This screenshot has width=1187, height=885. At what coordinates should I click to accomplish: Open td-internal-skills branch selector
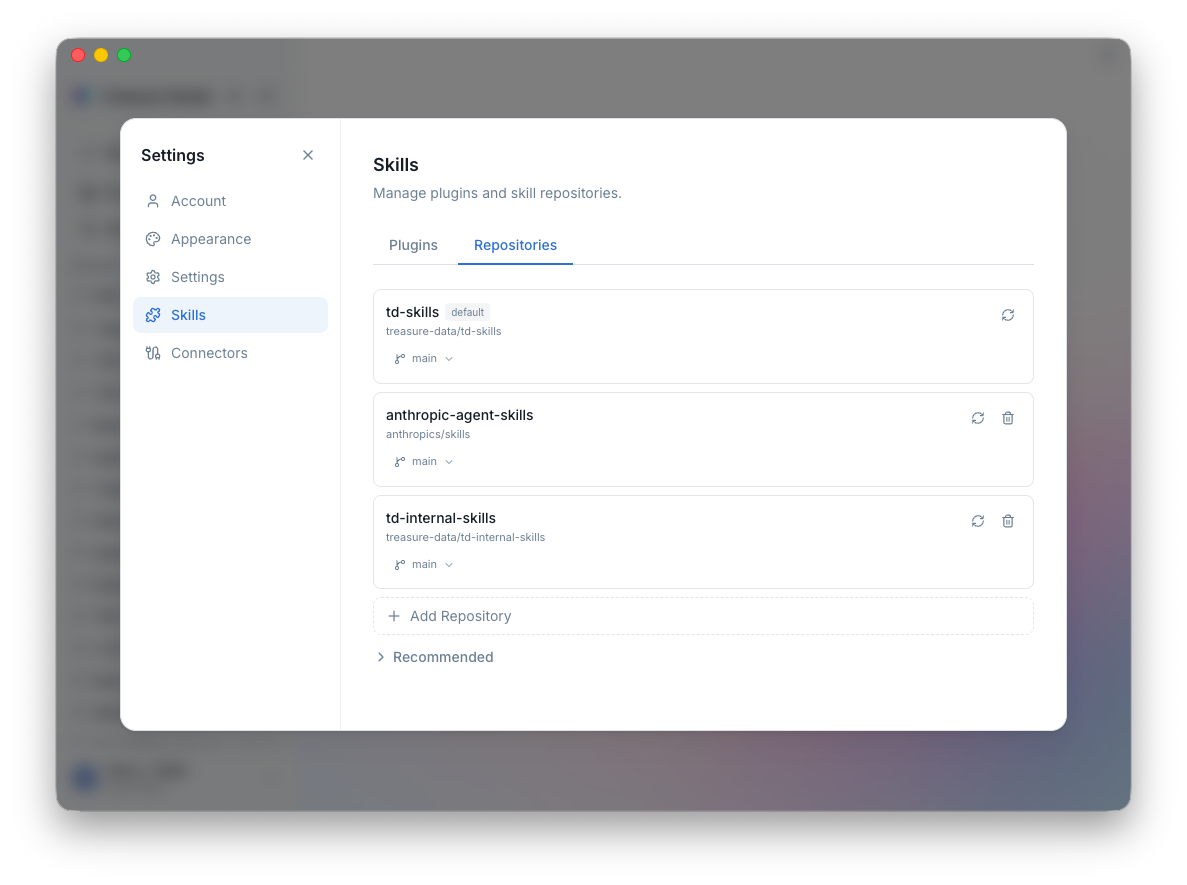click(422, 564)
